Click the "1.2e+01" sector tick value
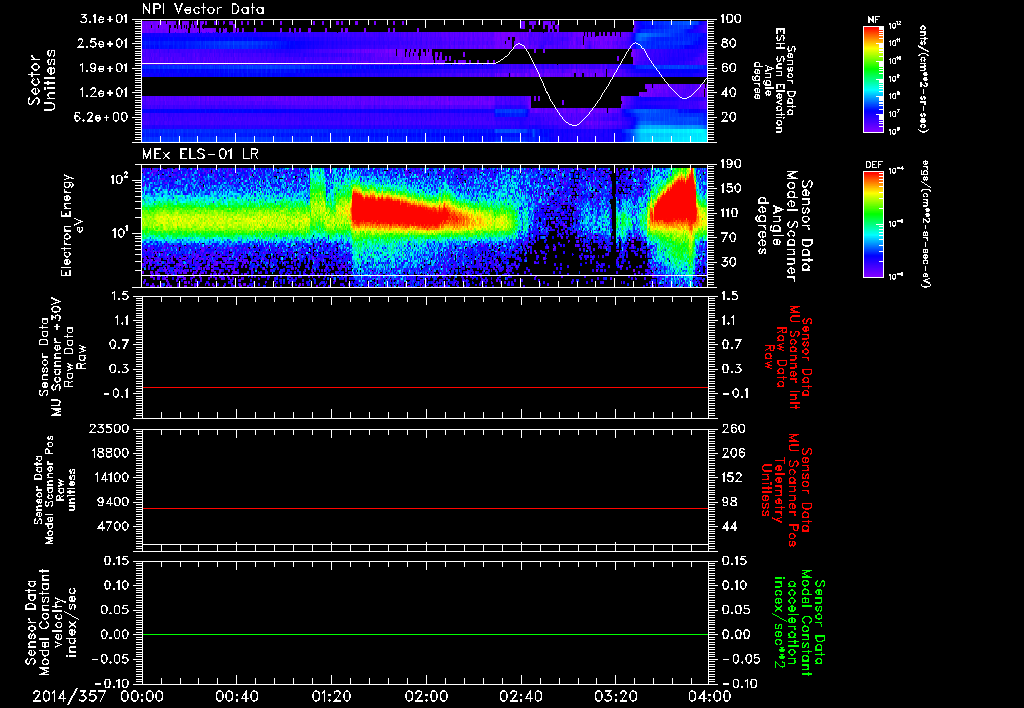The width and height of the screenshot is (1024, 708). point(104,93)
